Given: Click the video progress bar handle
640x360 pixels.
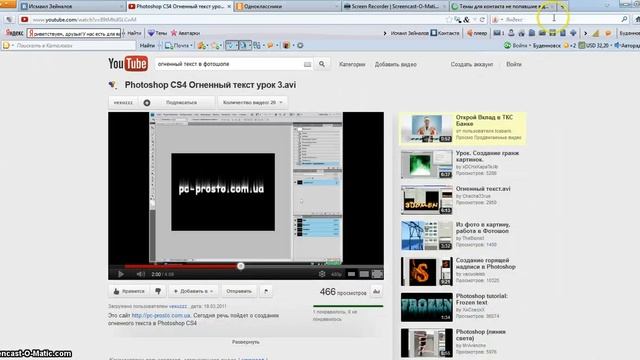Looking at the screenshot, I should [240, 266].
